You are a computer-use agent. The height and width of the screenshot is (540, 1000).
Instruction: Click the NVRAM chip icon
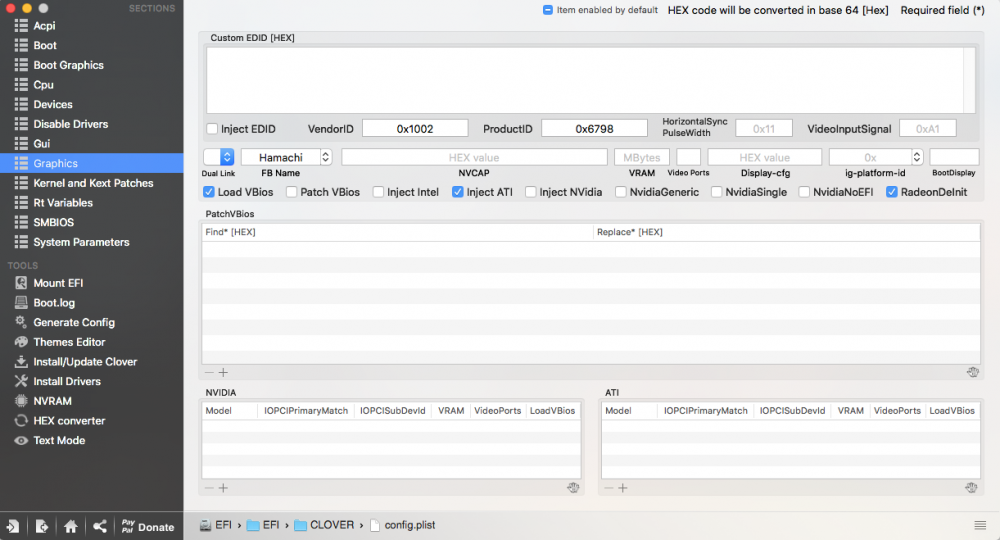(21, 401)
